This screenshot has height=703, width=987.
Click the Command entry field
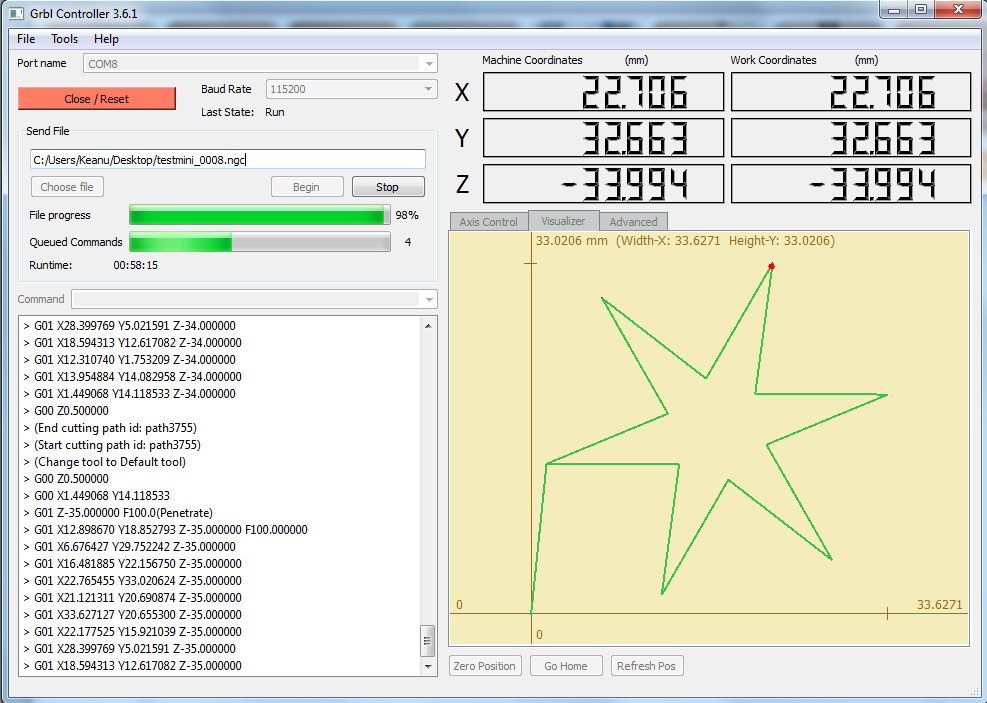(247, 300)
